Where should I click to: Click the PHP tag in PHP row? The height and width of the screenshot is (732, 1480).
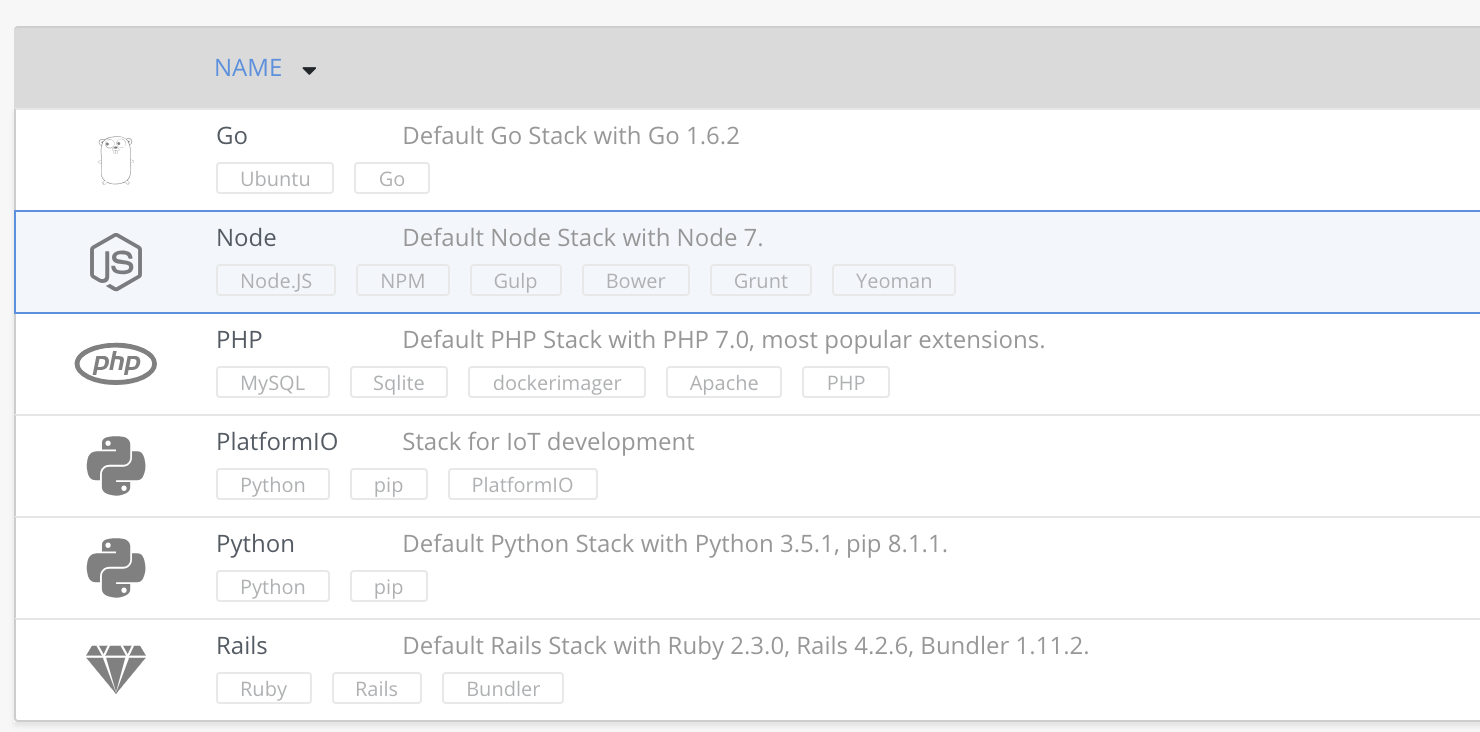(x=846, y=383)
